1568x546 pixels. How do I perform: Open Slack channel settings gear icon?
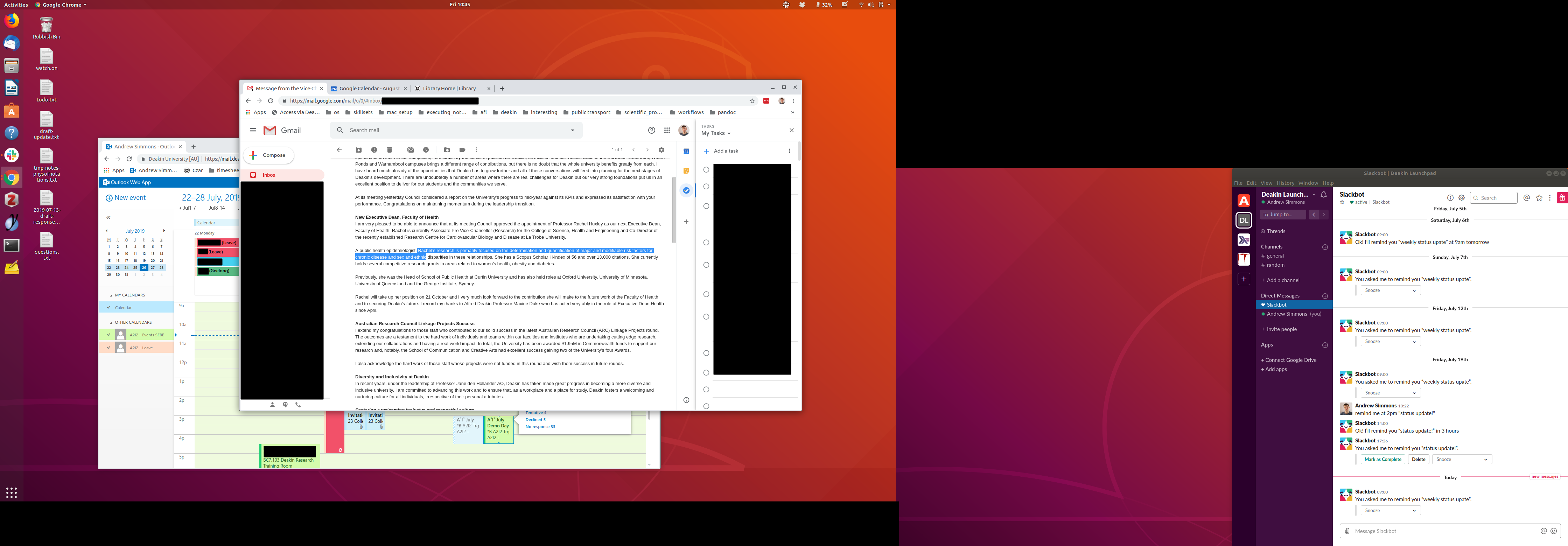click(x=1462, y=198)
